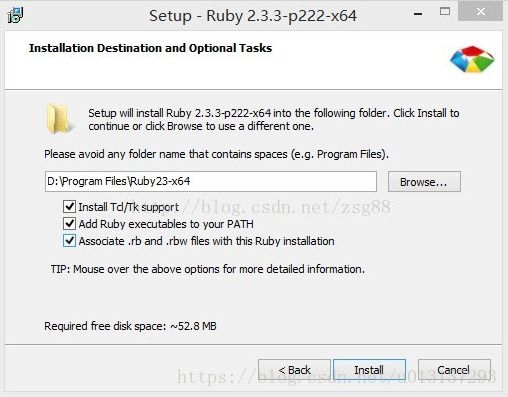
Task: Click the Ruby gem logo in the header
Action: (472, 59)
